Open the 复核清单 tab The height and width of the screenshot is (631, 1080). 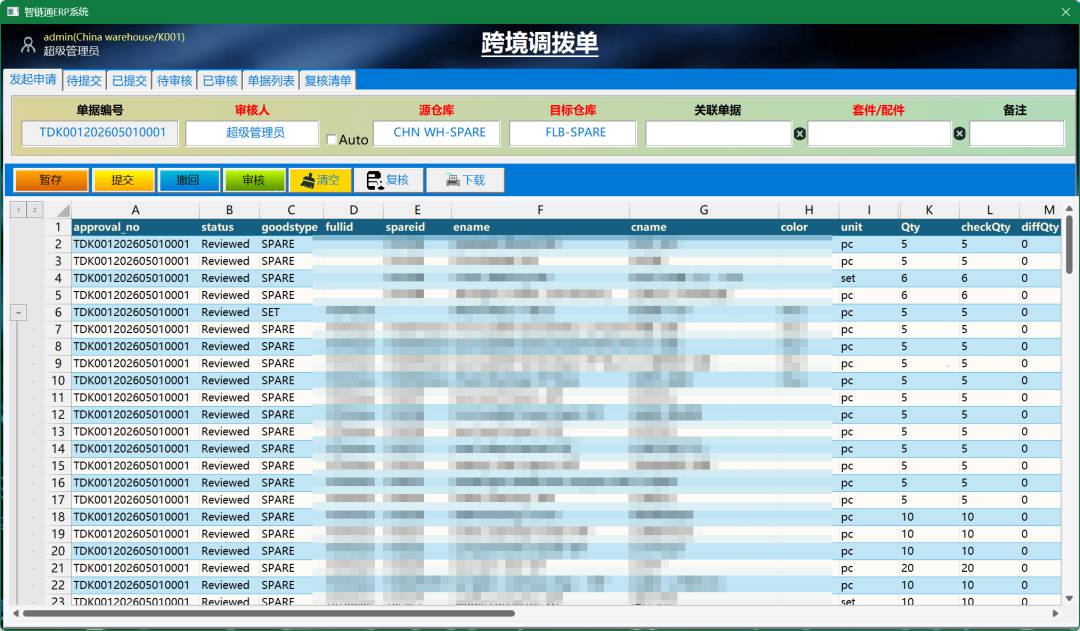(x=328, y=81)
